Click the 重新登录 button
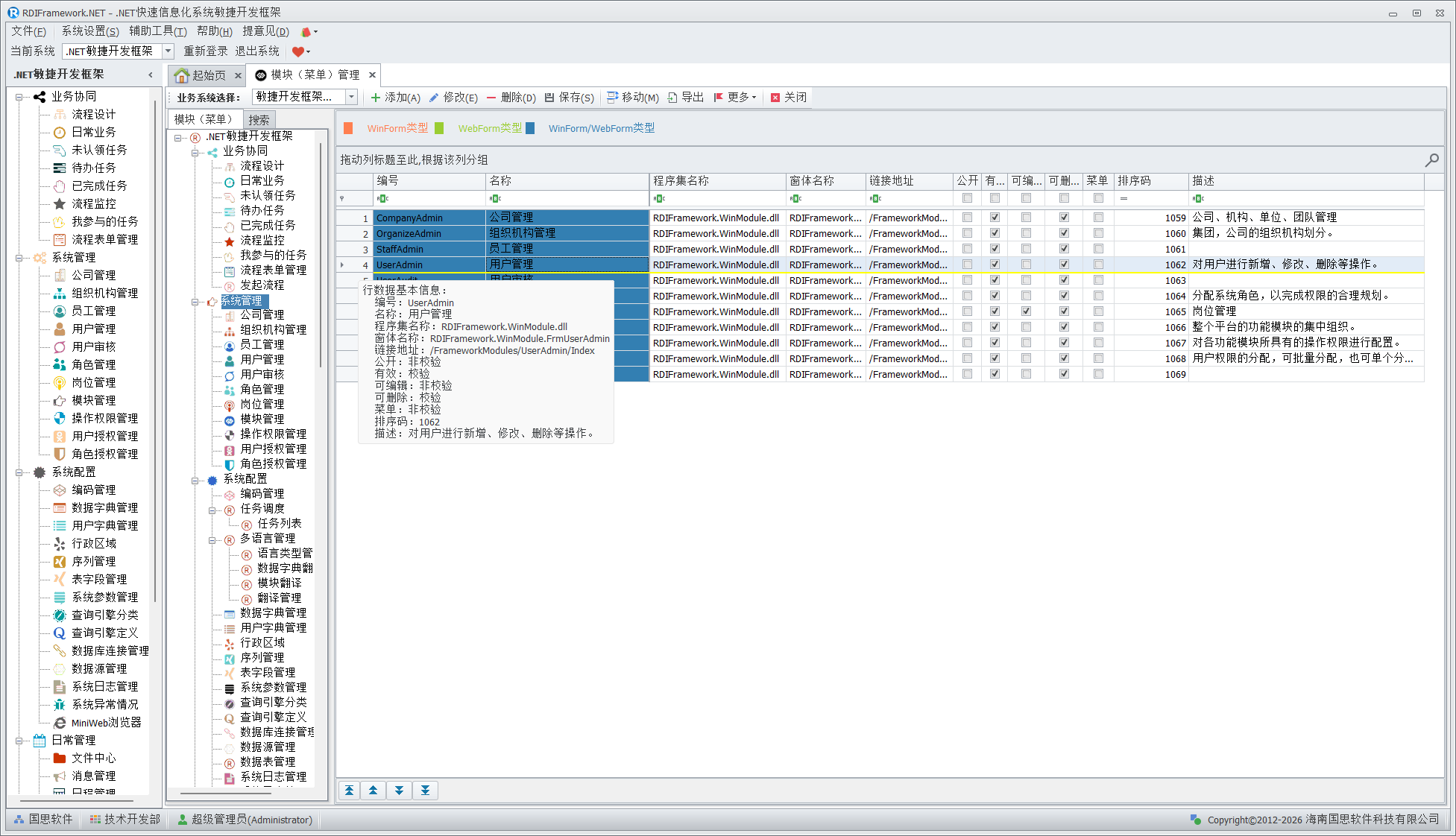 pos(206,51)
